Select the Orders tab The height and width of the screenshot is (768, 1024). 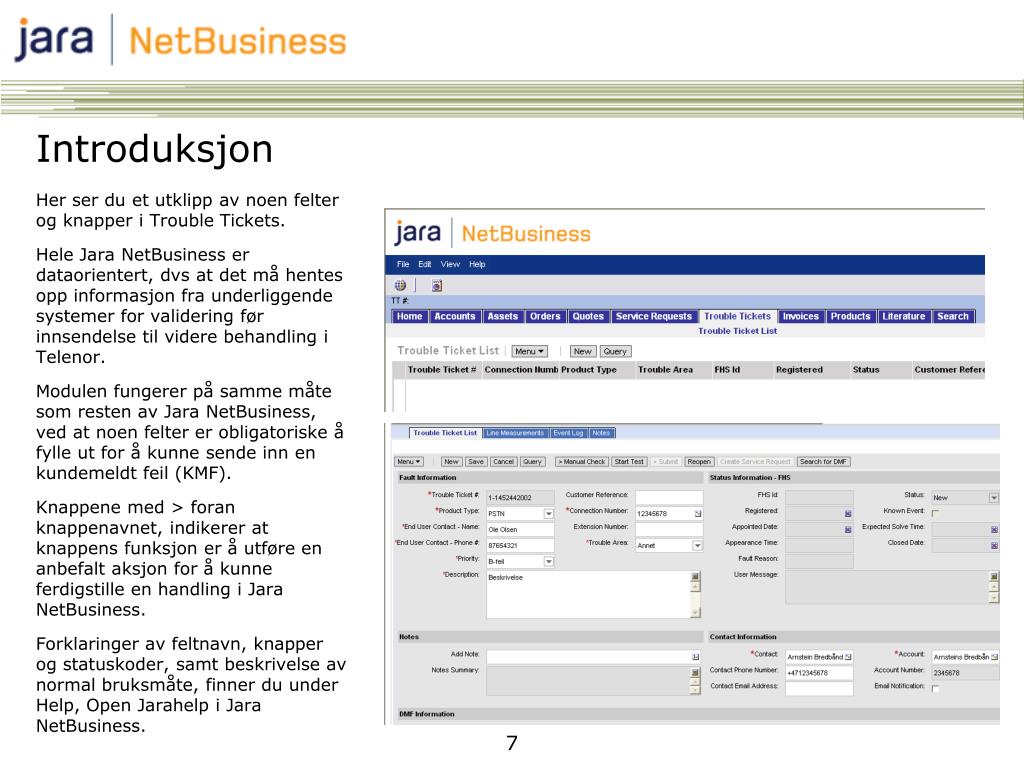[x=545, y=316]
